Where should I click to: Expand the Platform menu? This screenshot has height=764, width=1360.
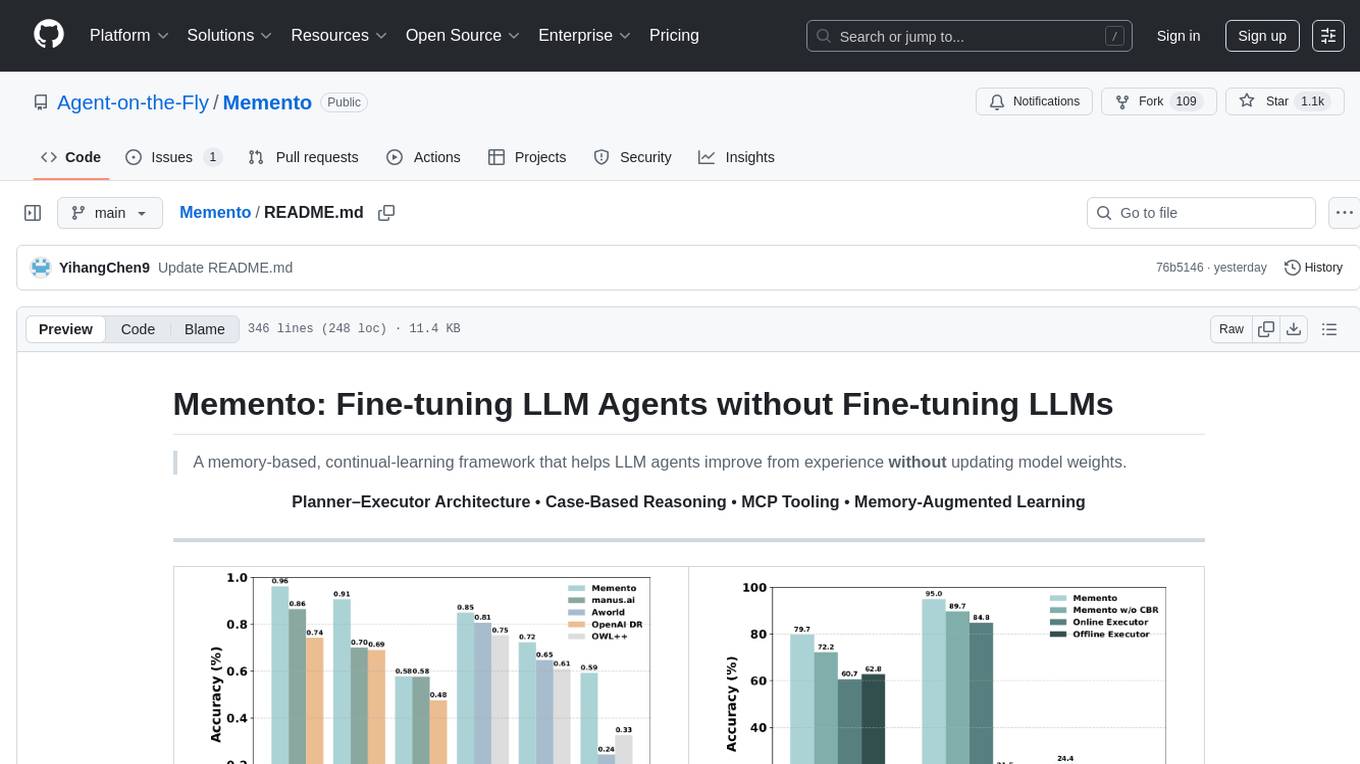pyautogui.click(x=129, y=35)
